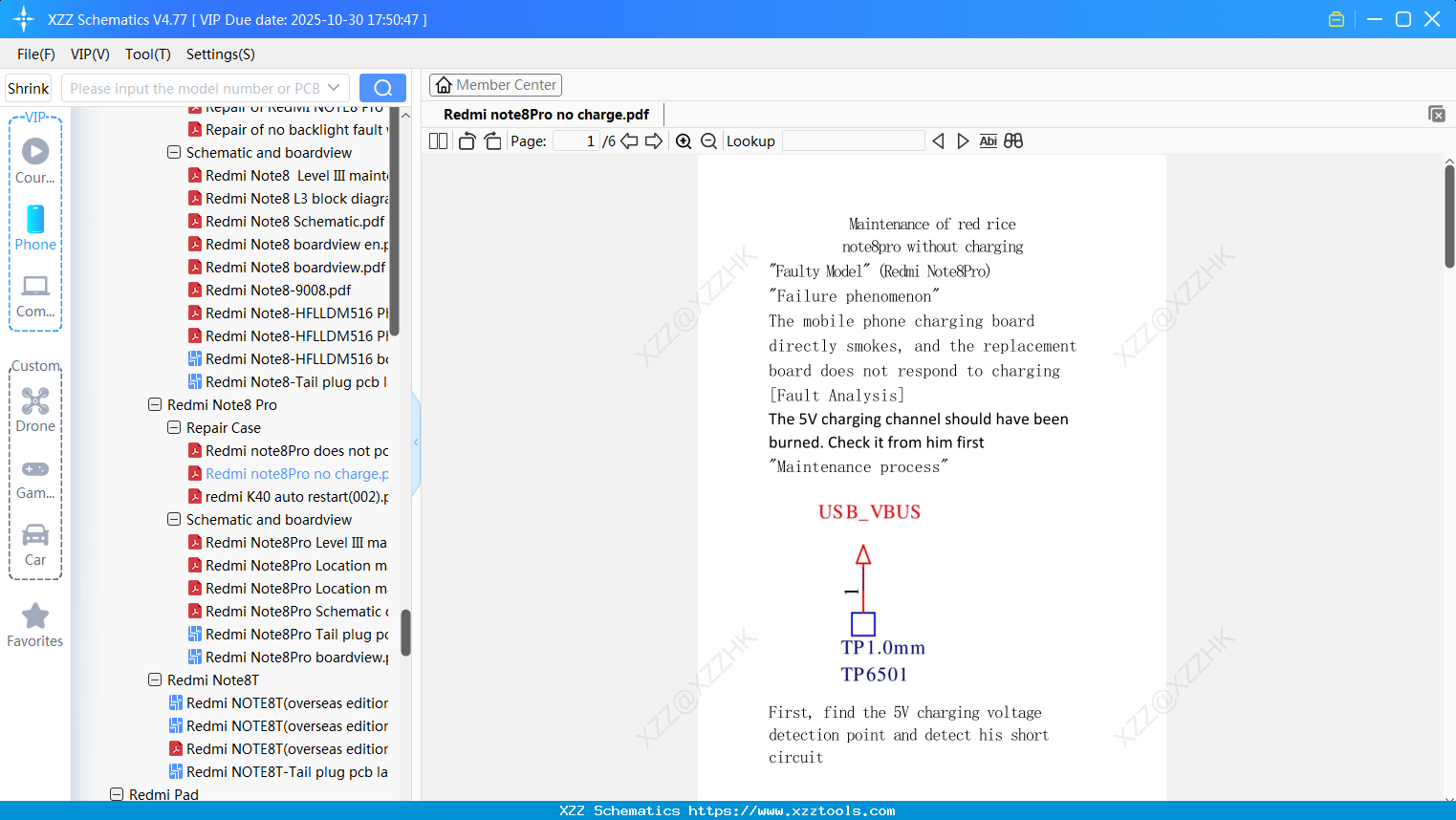Open the Courses section in sidebar
The height and width of the screenshot is (820, 1456).
(x=35, y=162)
